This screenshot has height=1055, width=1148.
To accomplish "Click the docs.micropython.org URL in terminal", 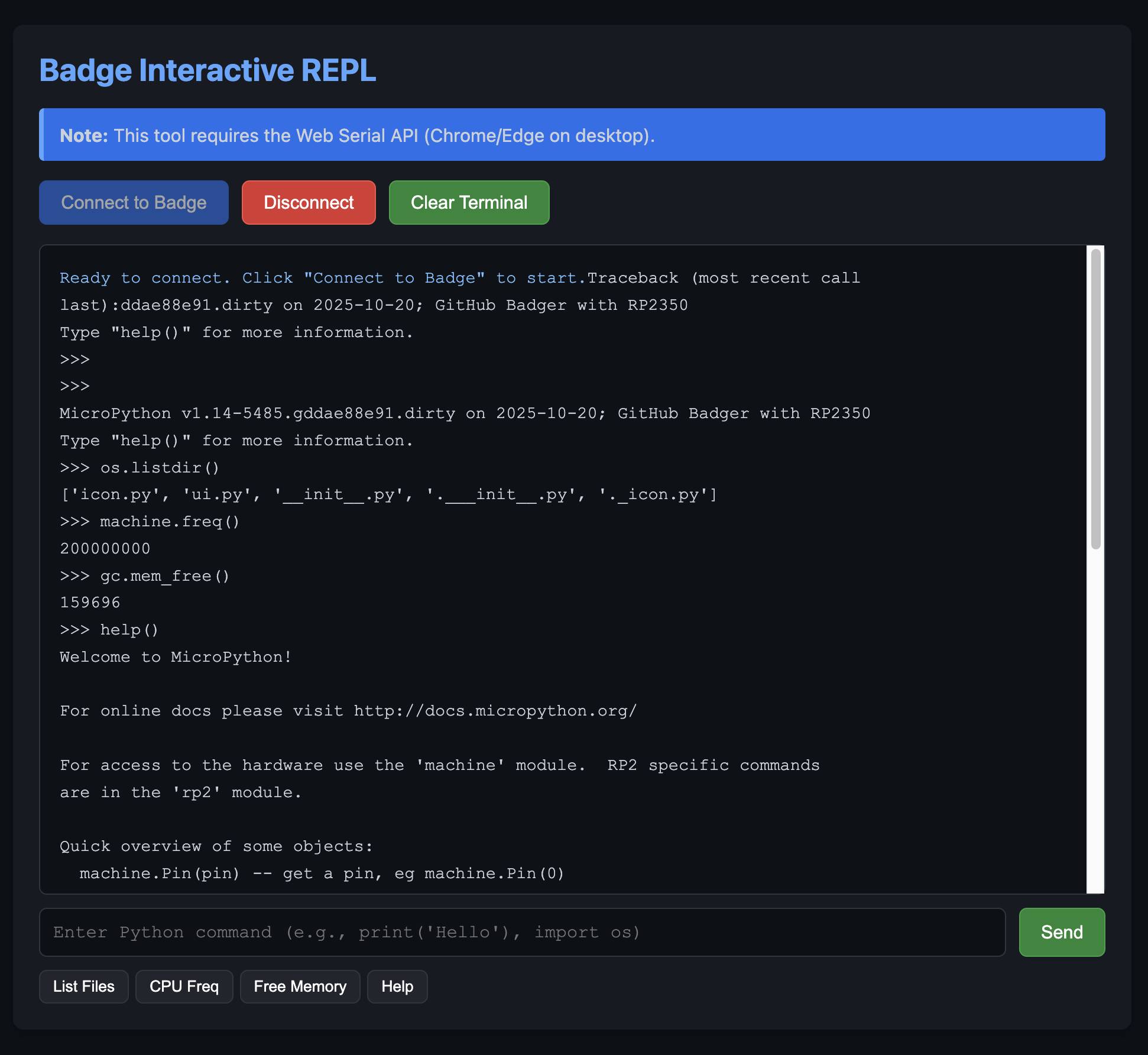I will click(x=495, y=711).
